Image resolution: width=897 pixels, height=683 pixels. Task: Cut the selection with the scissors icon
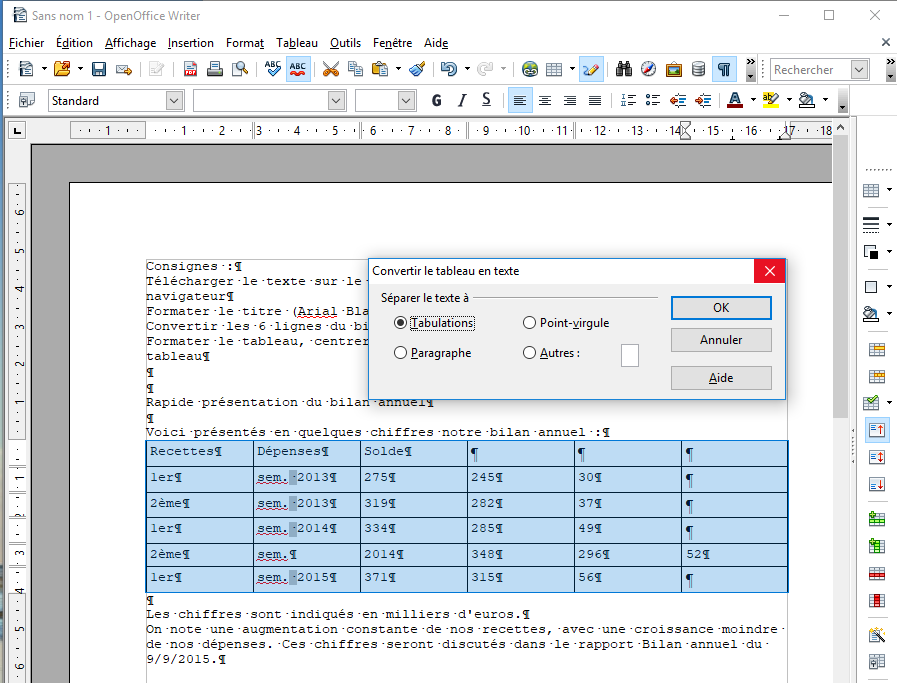[x=331, y=69]
